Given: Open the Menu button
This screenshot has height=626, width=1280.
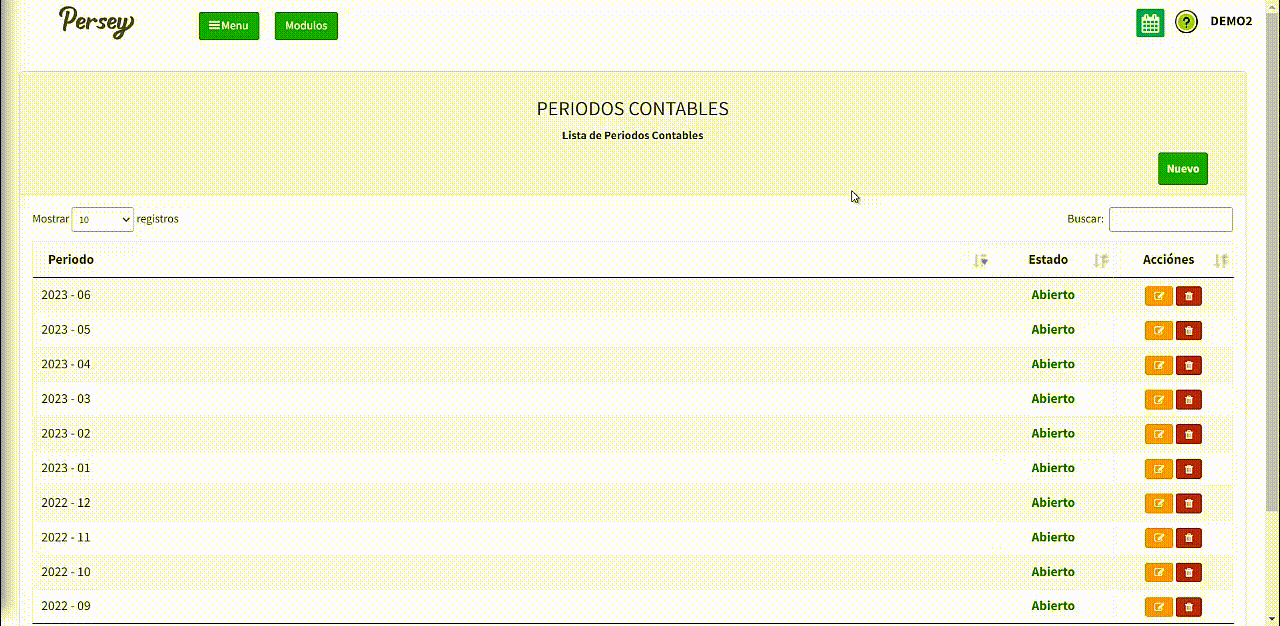Looking at the screenshot, I should point(229,26).
